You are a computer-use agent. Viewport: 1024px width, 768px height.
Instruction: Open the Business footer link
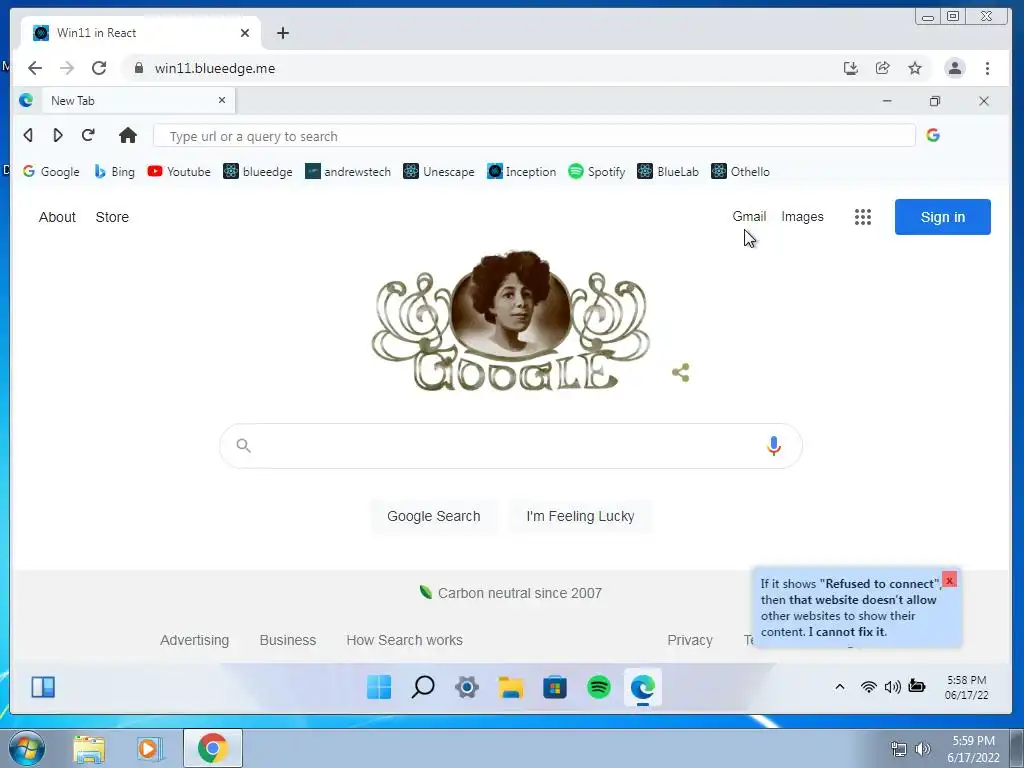point(288,640)
